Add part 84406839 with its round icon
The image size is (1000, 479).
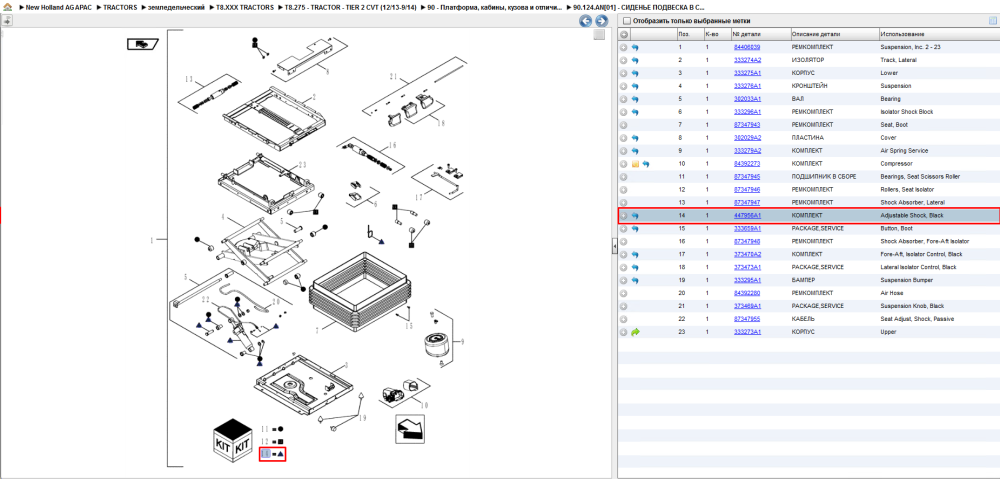tap(624, 47)
